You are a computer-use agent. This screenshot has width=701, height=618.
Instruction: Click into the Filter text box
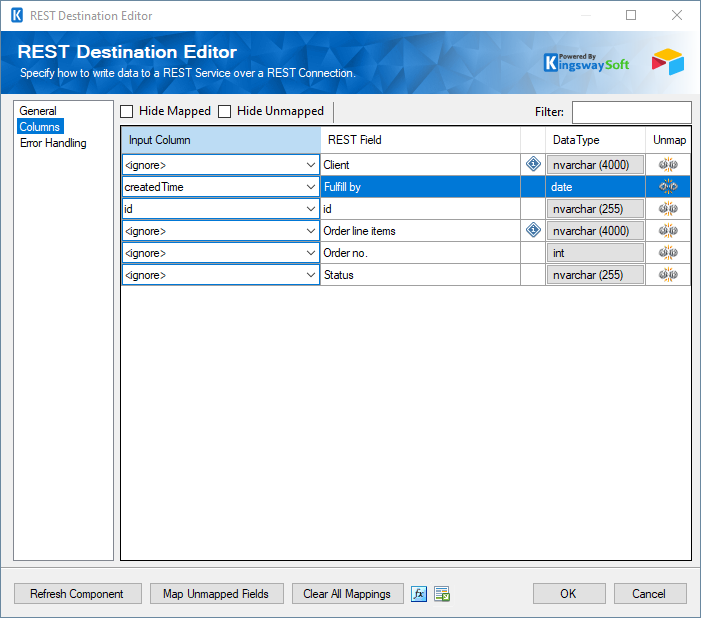632,112
